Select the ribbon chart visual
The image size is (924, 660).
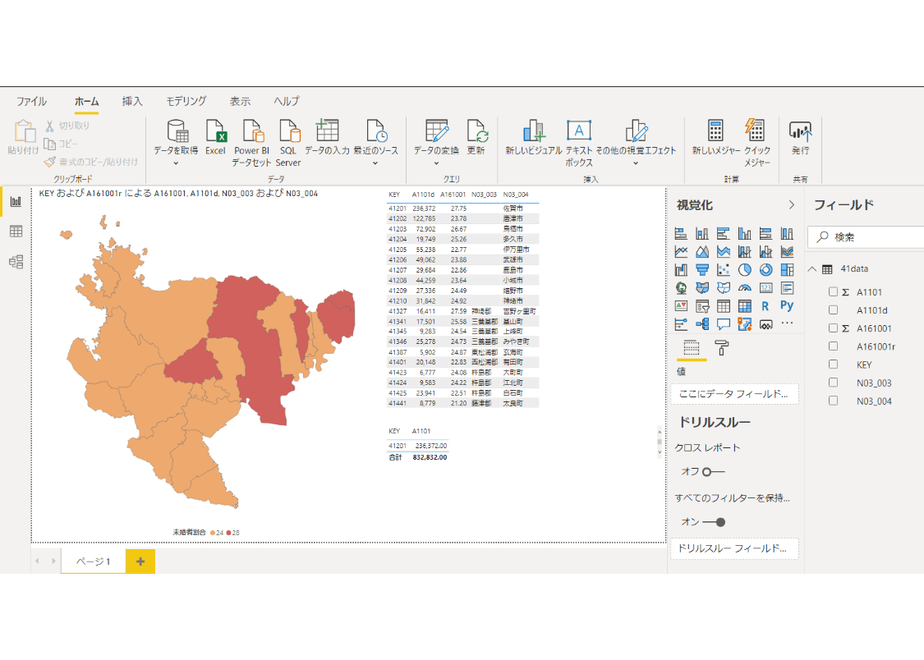[787, 252]
